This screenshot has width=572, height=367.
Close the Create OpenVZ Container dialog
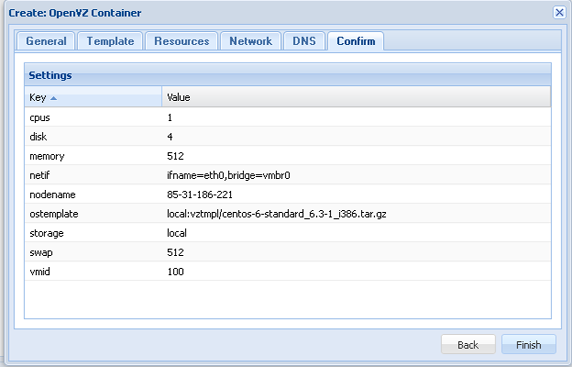point(559,13)
